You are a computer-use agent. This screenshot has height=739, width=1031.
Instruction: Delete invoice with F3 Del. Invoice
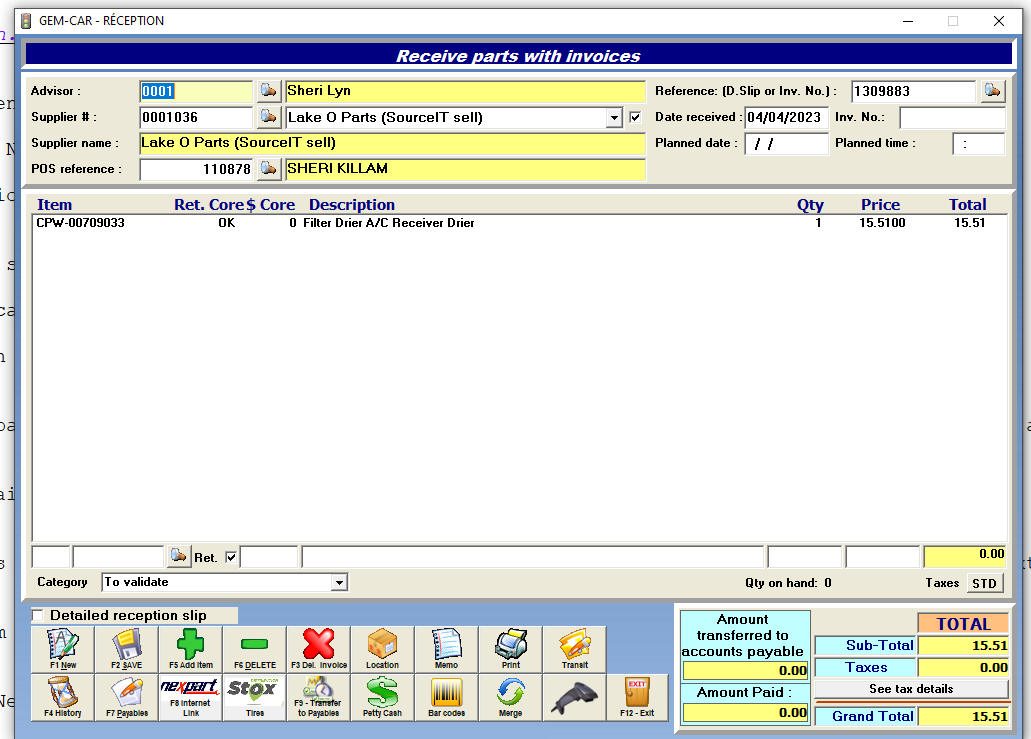coord(318,649)
